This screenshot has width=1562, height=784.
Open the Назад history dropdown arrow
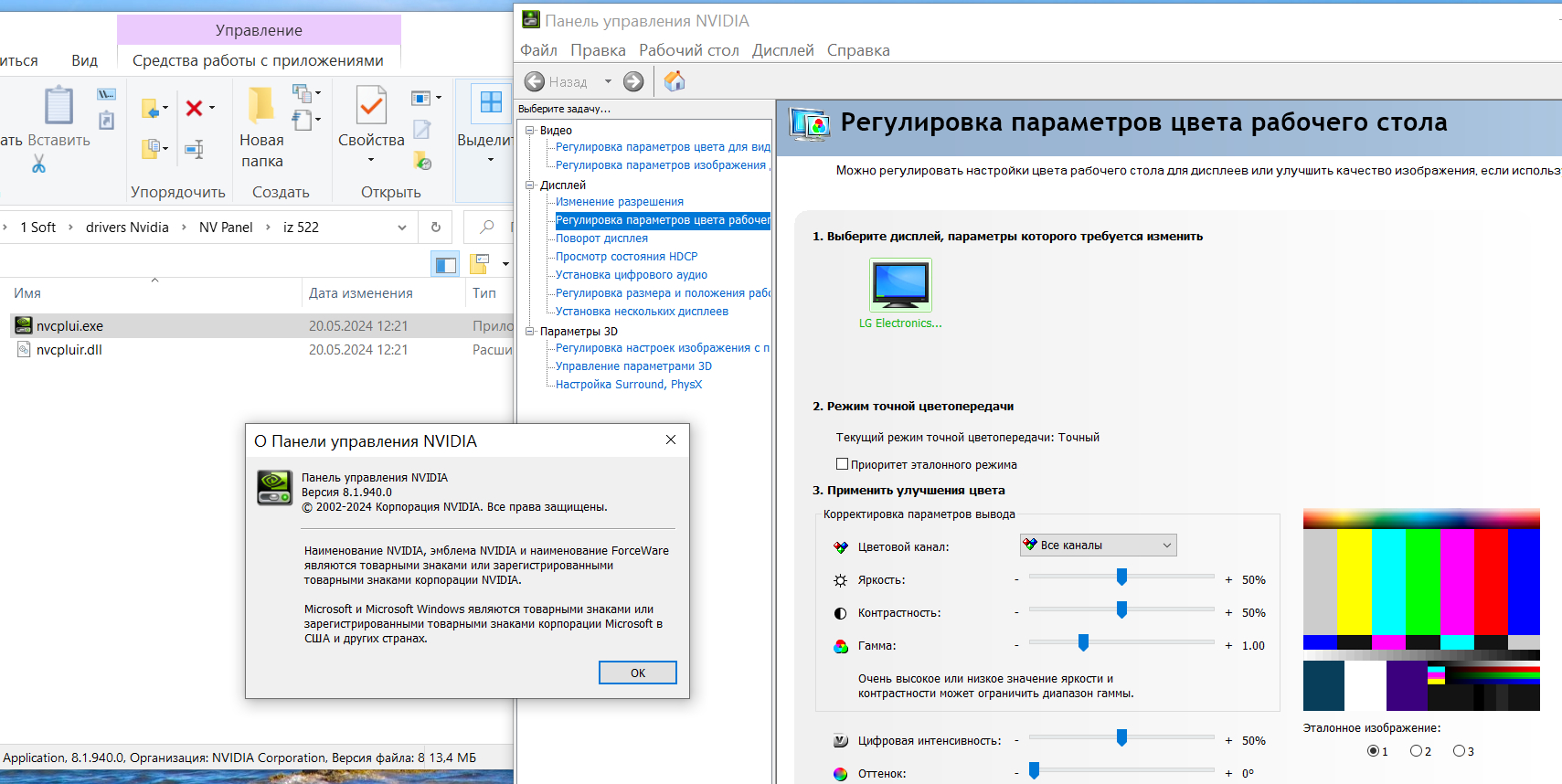click(x=608, y=81)
